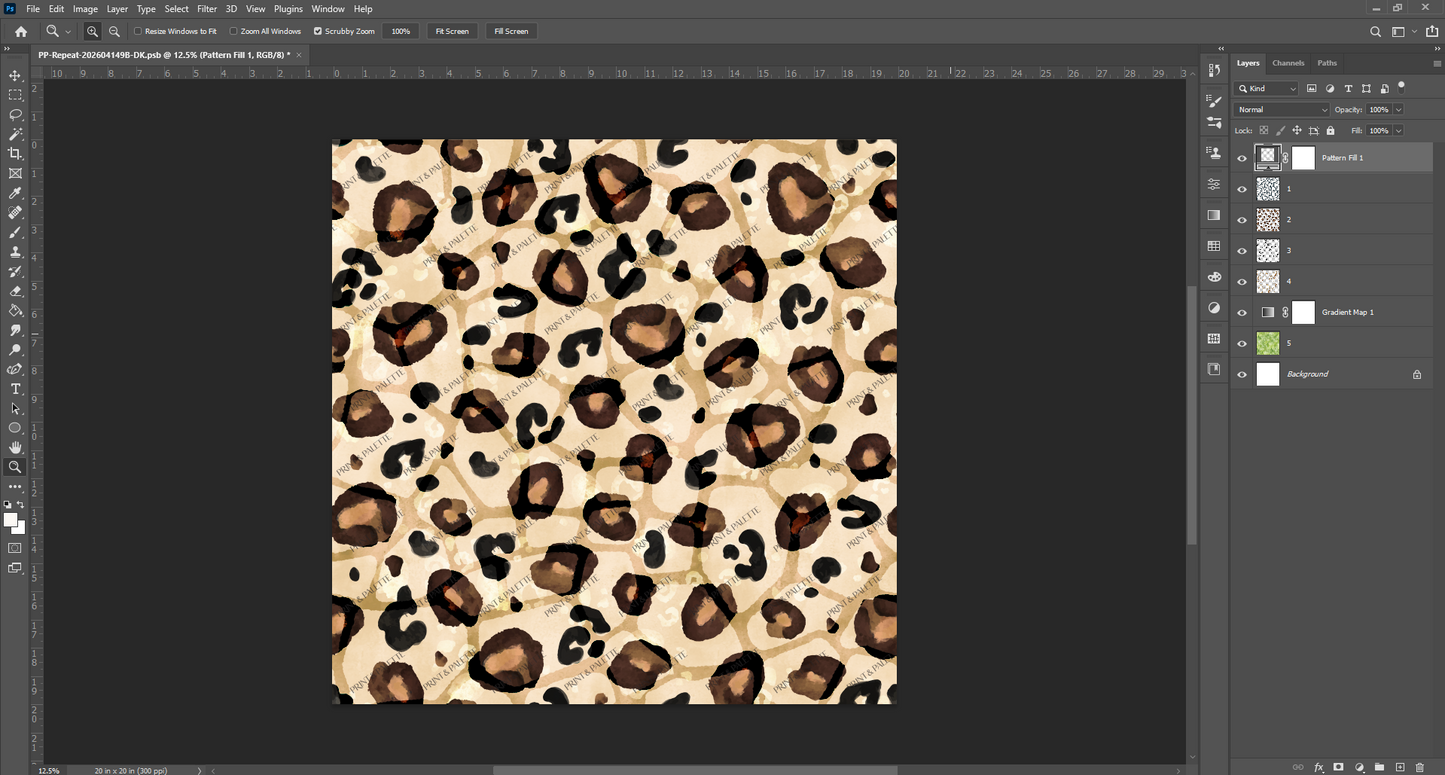The image size is (1445, 775).
Task: Add a layer mask to the layer
Action: (1339, 767)
